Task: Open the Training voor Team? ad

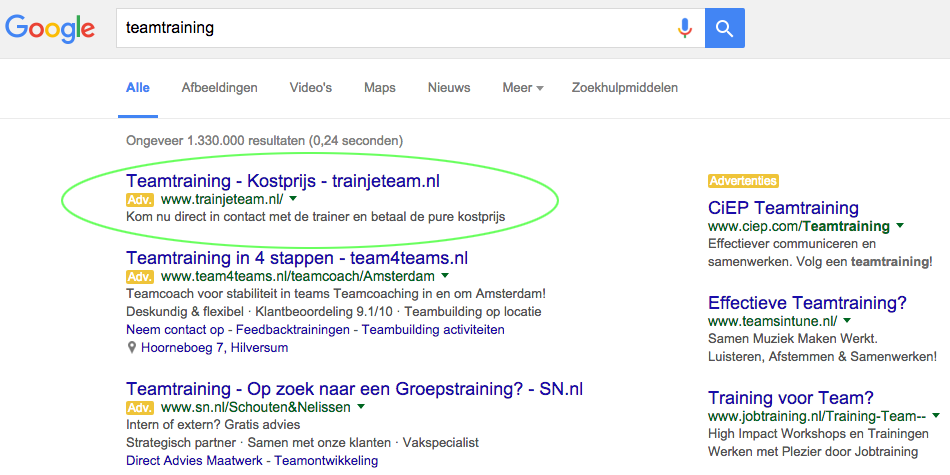Action: click(791, 397)
